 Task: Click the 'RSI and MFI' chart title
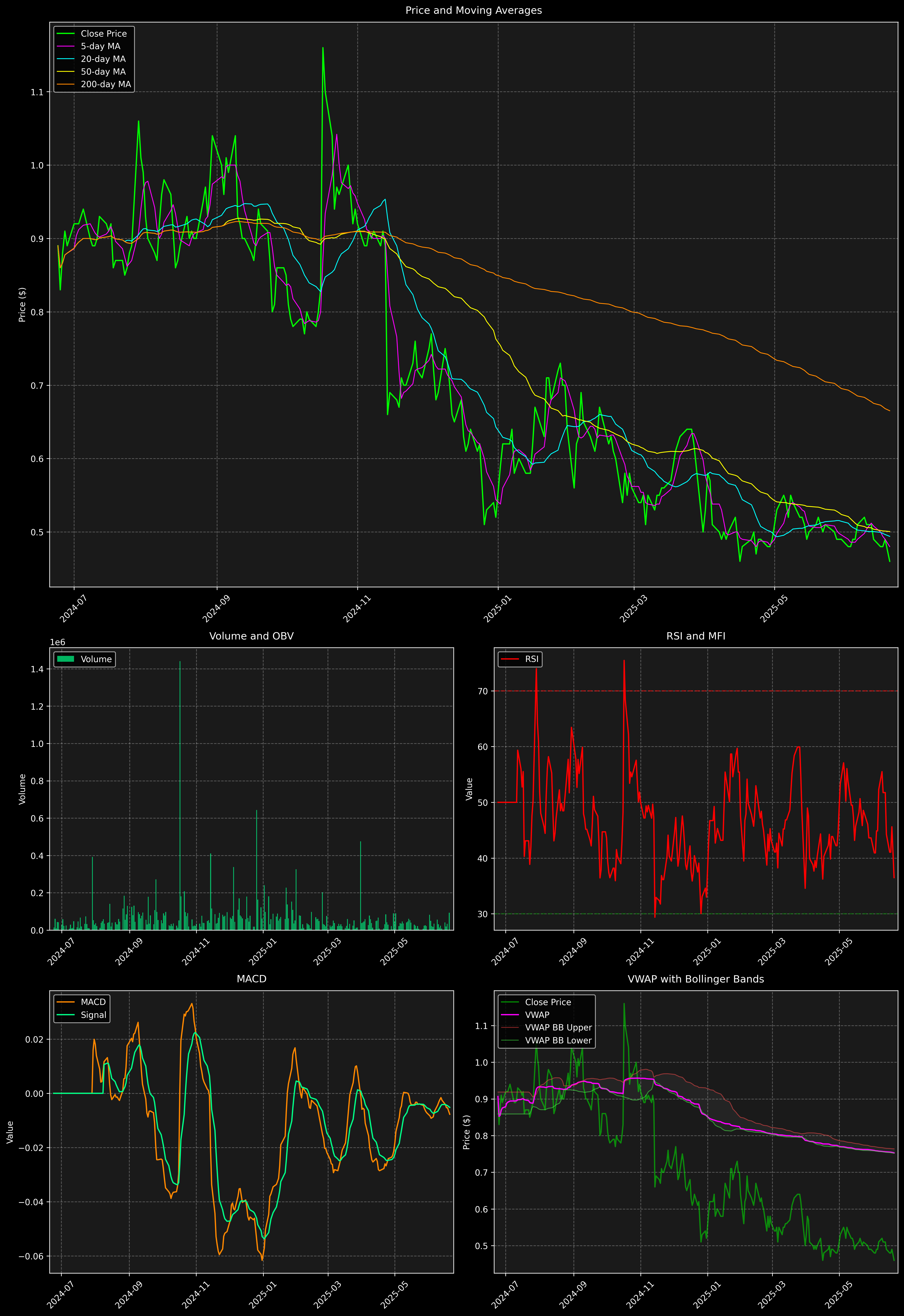[x=695, y=636]
